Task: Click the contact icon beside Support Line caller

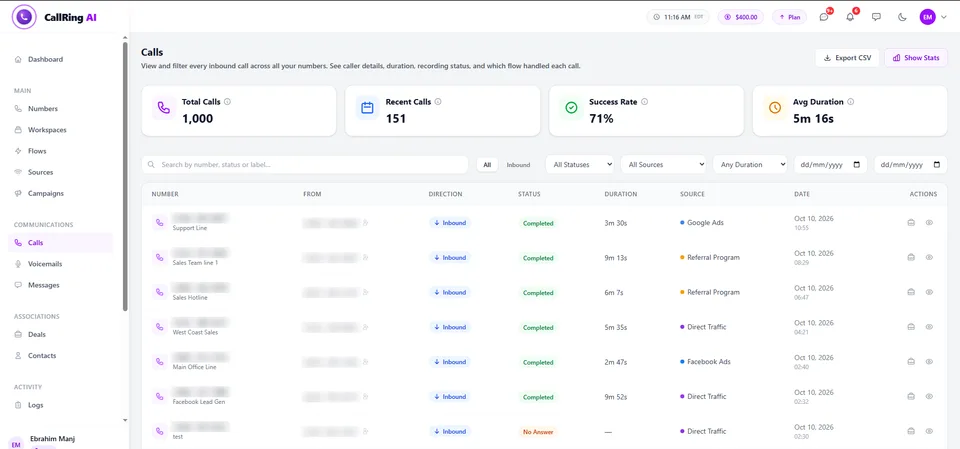Action: click(366, 223)
